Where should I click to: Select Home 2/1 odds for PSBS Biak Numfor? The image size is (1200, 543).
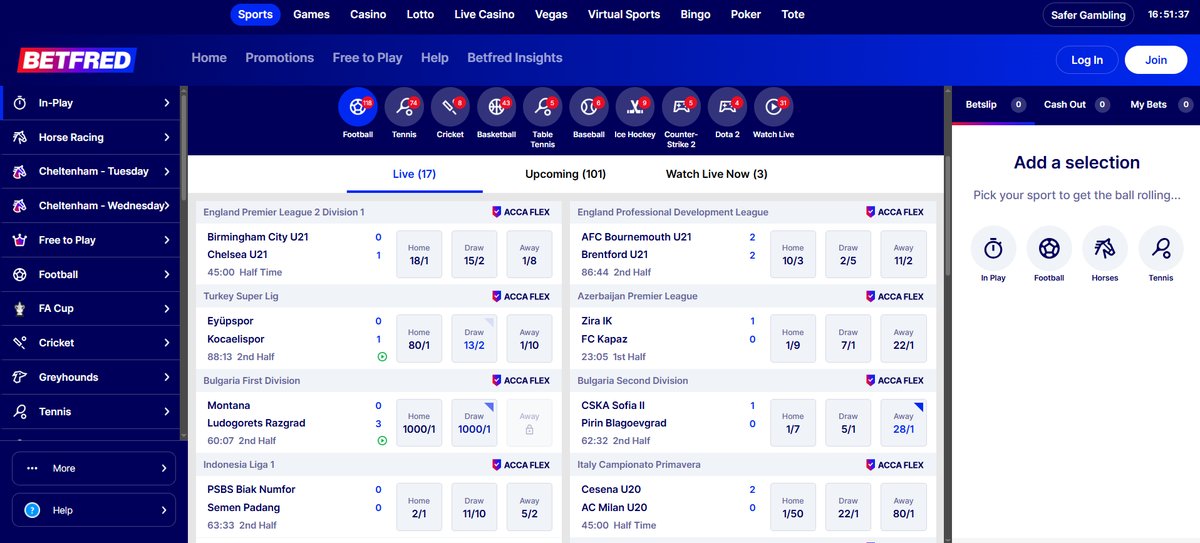click(419, 507)
